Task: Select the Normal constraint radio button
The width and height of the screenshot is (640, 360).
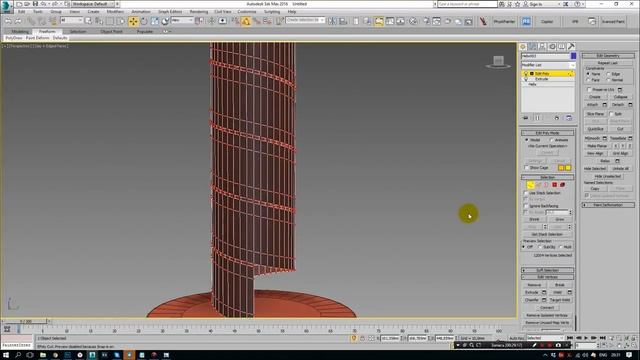Action: [x=608, y=80]
